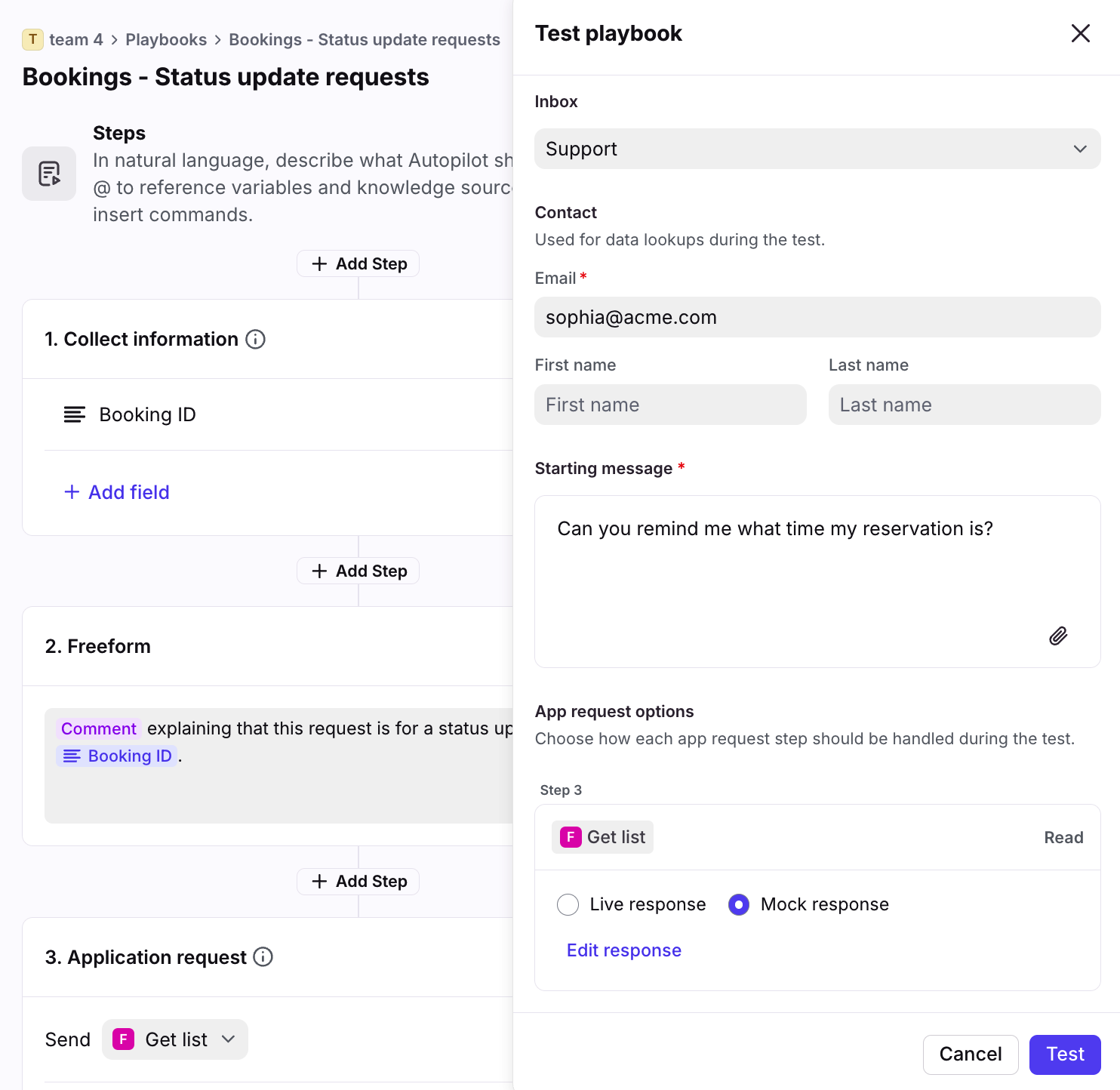Select the Mock response radio button

pyautogui.click(x=739, y=904)
